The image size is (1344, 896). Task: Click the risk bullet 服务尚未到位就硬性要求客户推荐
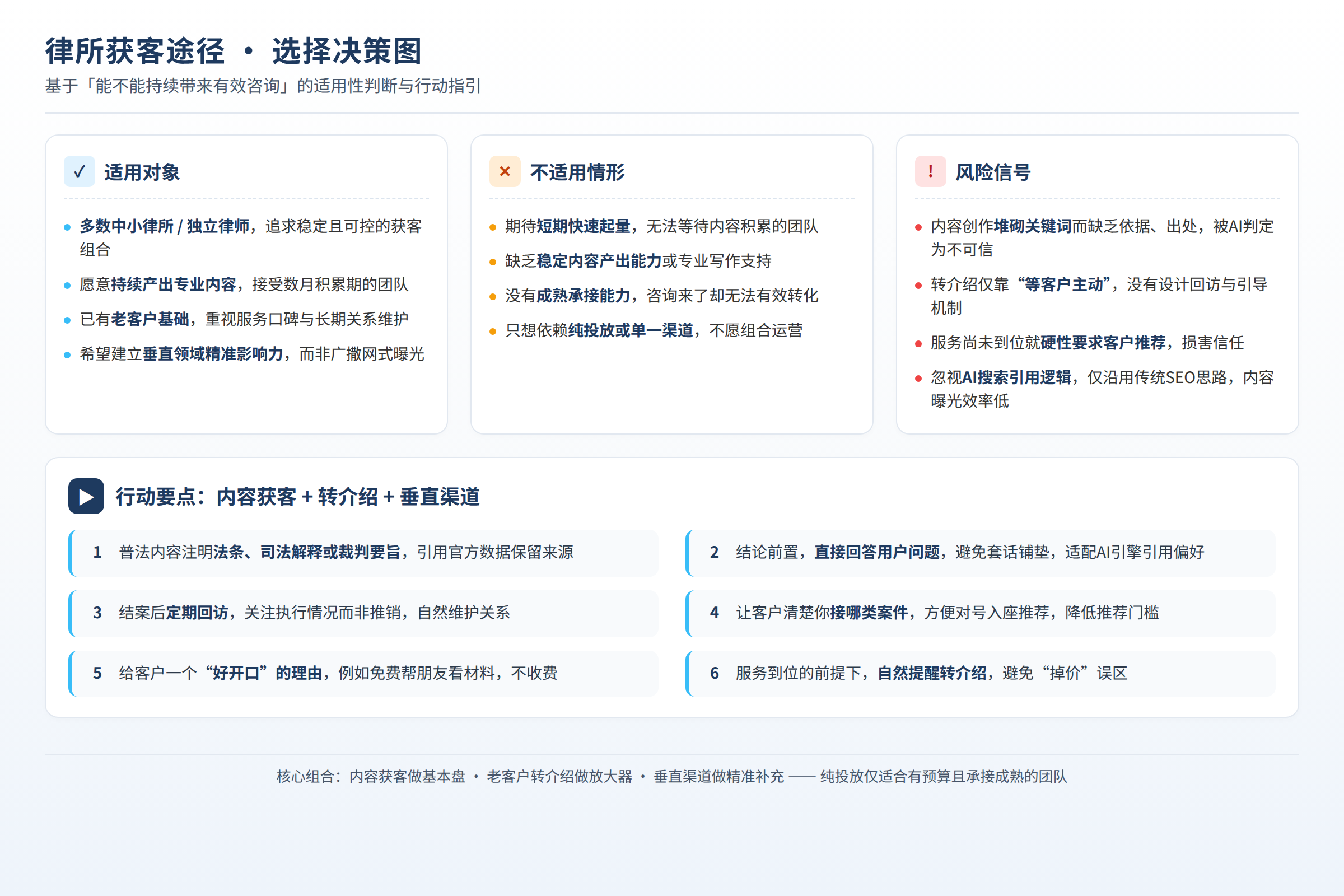[1097, 343]
